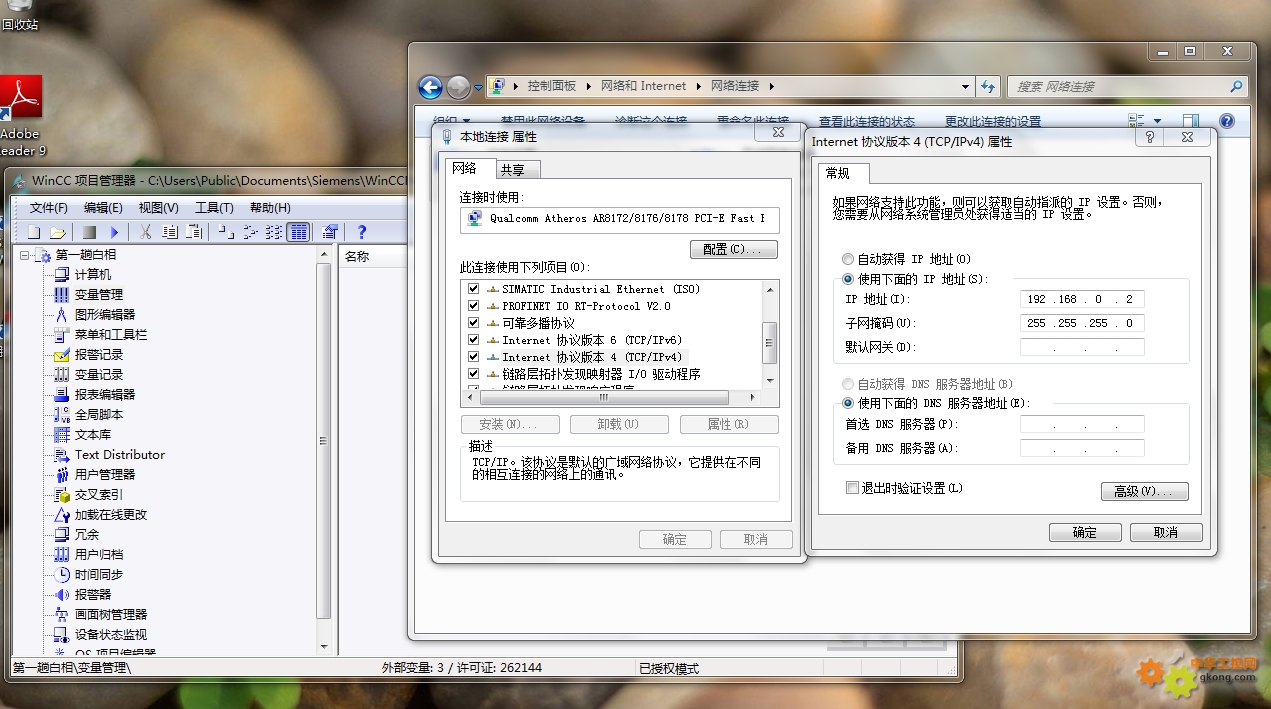Screen dimensions: 1271x709
Task: Click the 默认网关 input field
Action: [x=1082, y=347]
